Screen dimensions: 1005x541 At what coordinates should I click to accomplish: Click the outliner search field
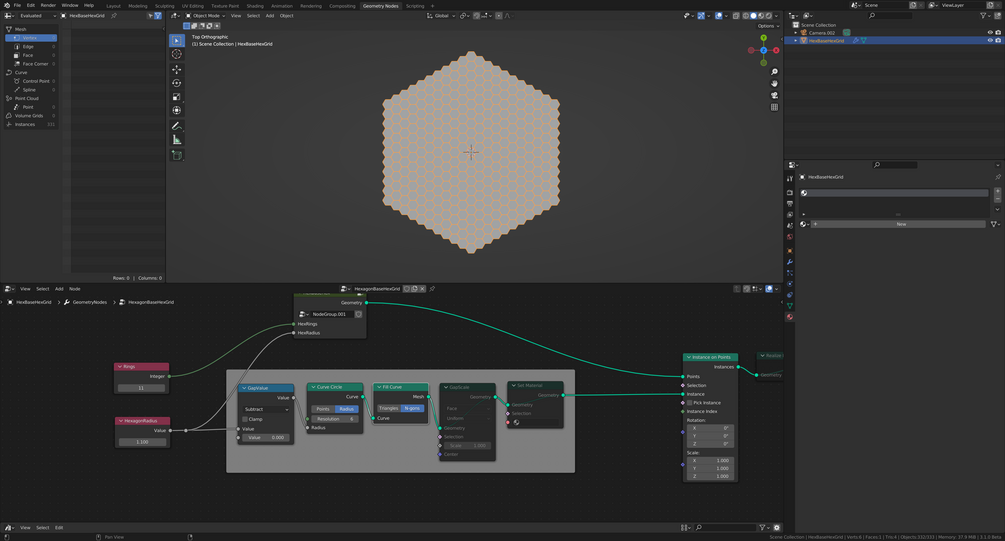coord(890,15)
